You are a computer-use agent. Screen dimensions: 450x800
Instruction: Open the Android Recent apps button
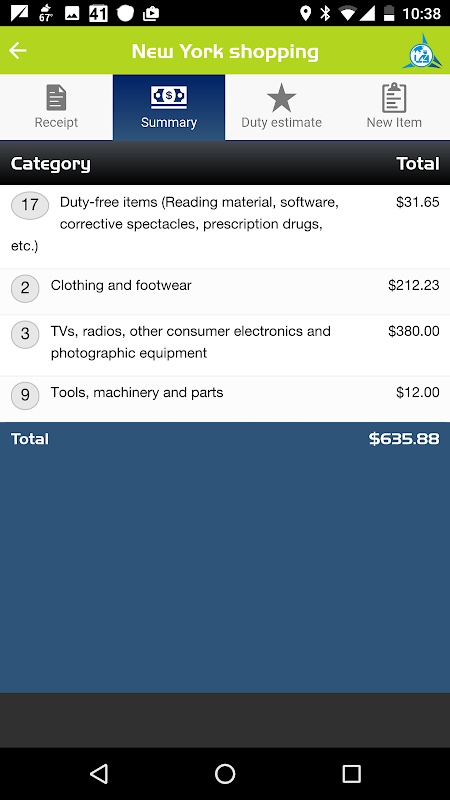click(351, 774)
